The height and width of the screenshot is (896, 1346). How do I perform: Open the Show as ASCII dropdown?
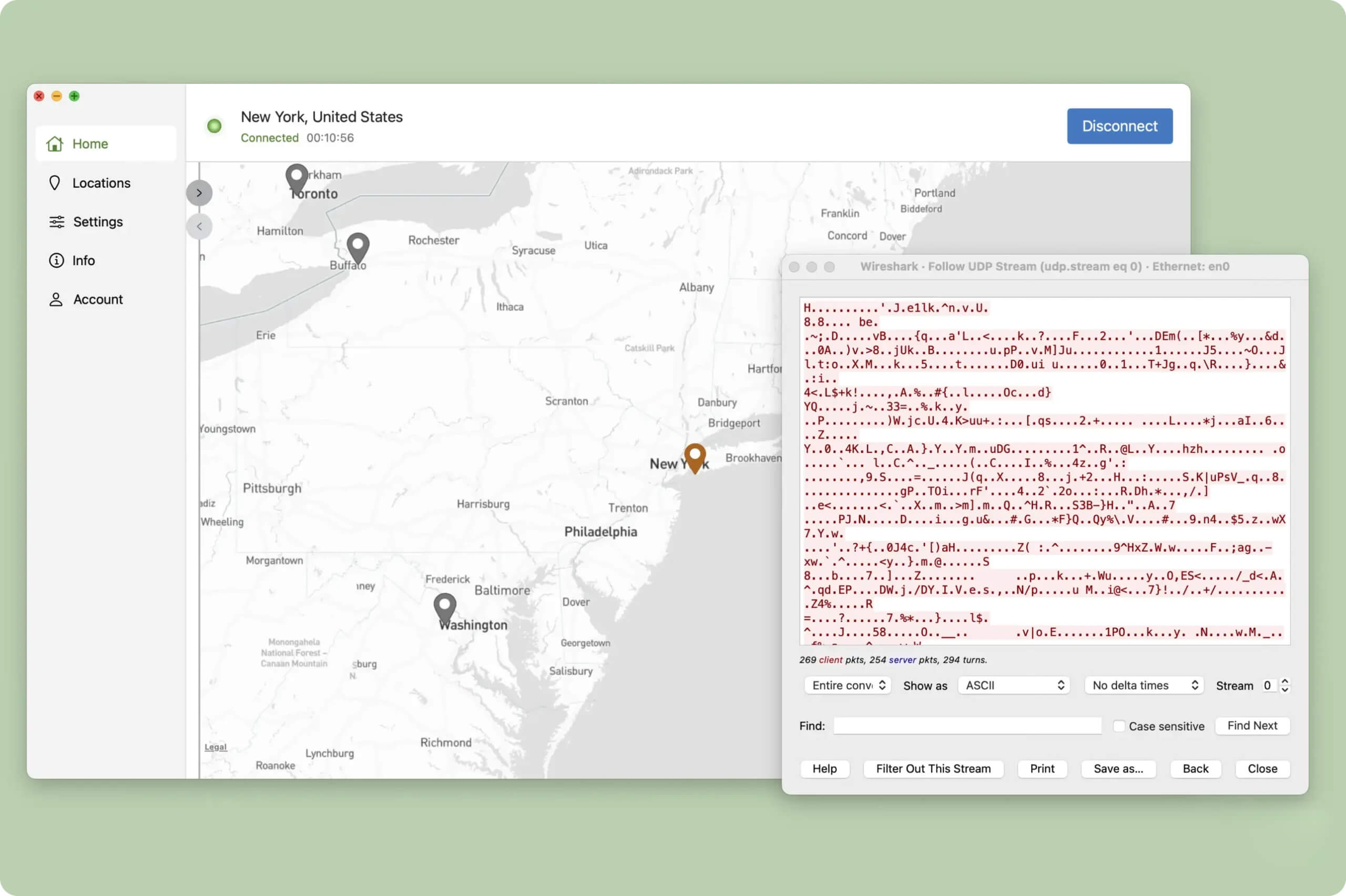pyautogui.click(x=1014, y=685)
